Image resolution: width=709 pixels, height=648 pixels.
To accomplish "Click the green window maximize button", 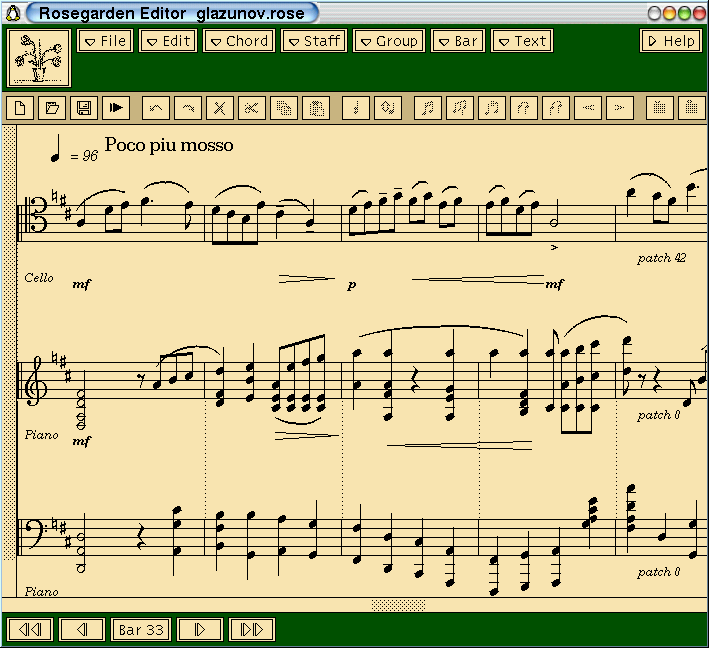I will click(685, 14).
